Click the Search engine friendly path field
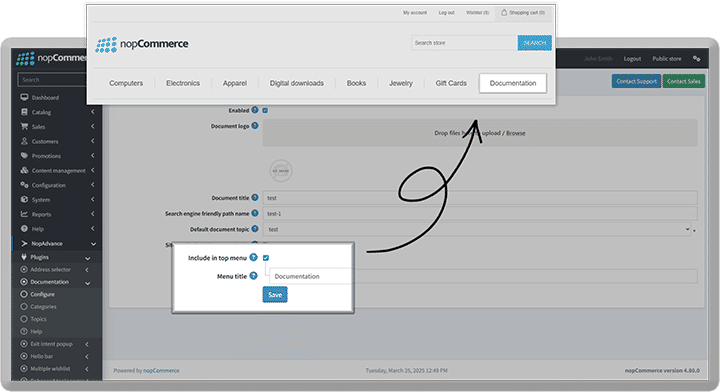The width and height of the screenshot is (720, 392). tap(480, 213)
